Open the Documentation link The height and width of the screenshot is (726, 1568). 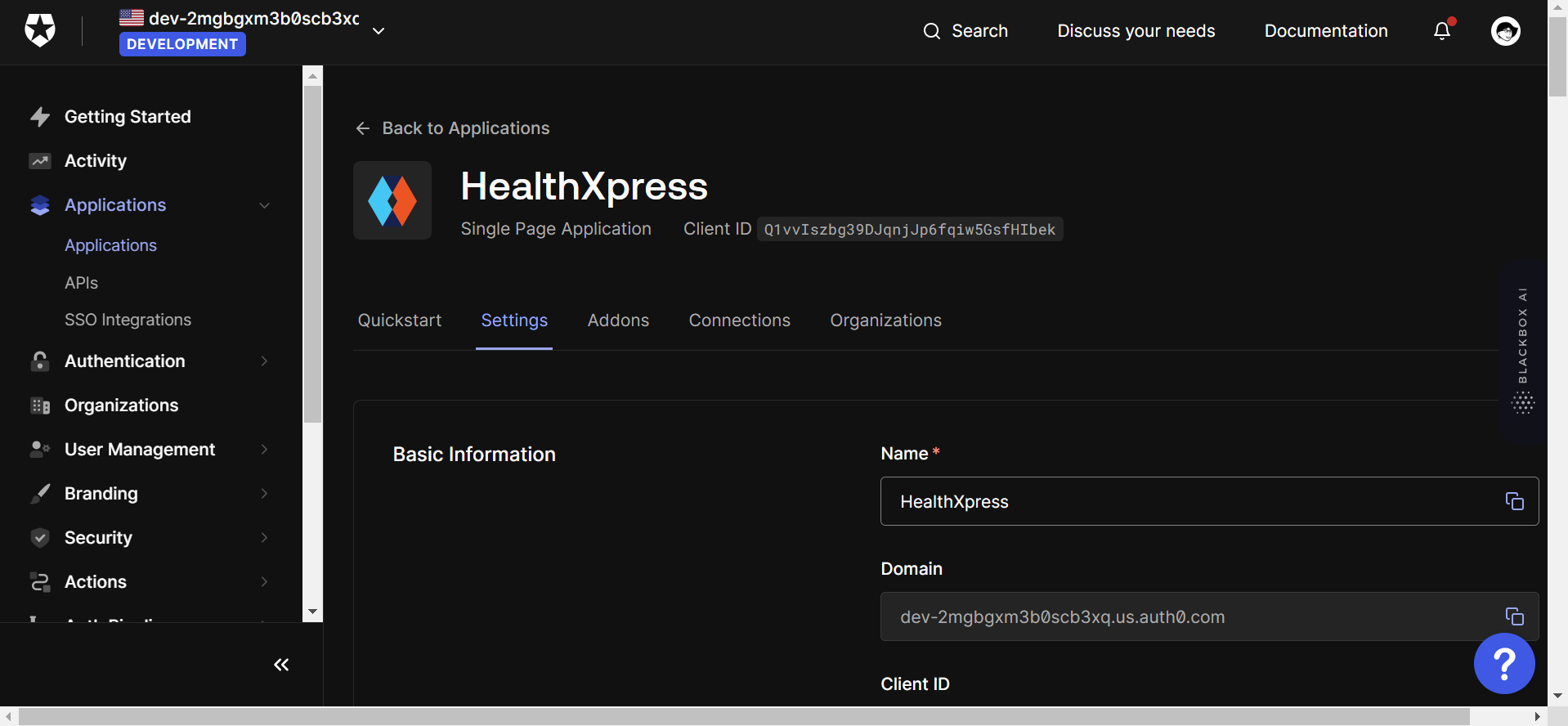tap(1326, 31)
